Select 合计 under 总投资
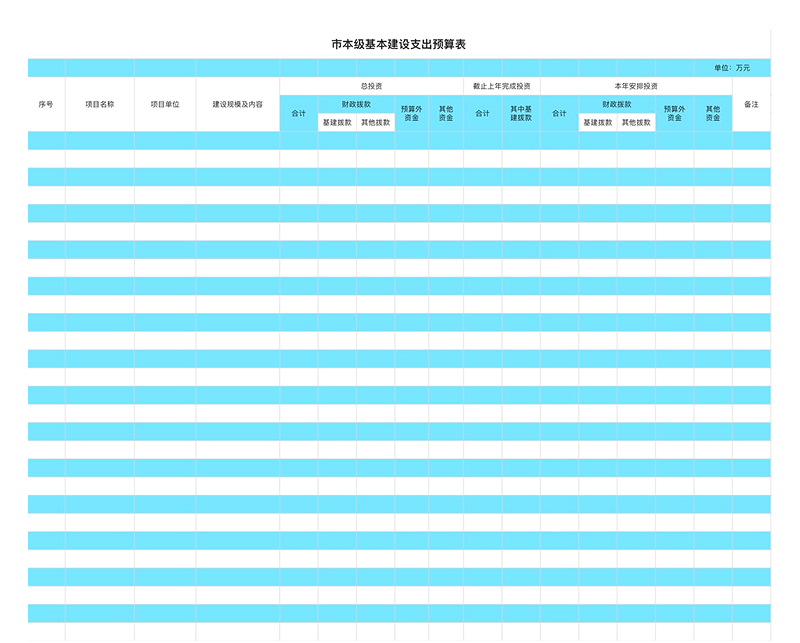 (299, 113)
